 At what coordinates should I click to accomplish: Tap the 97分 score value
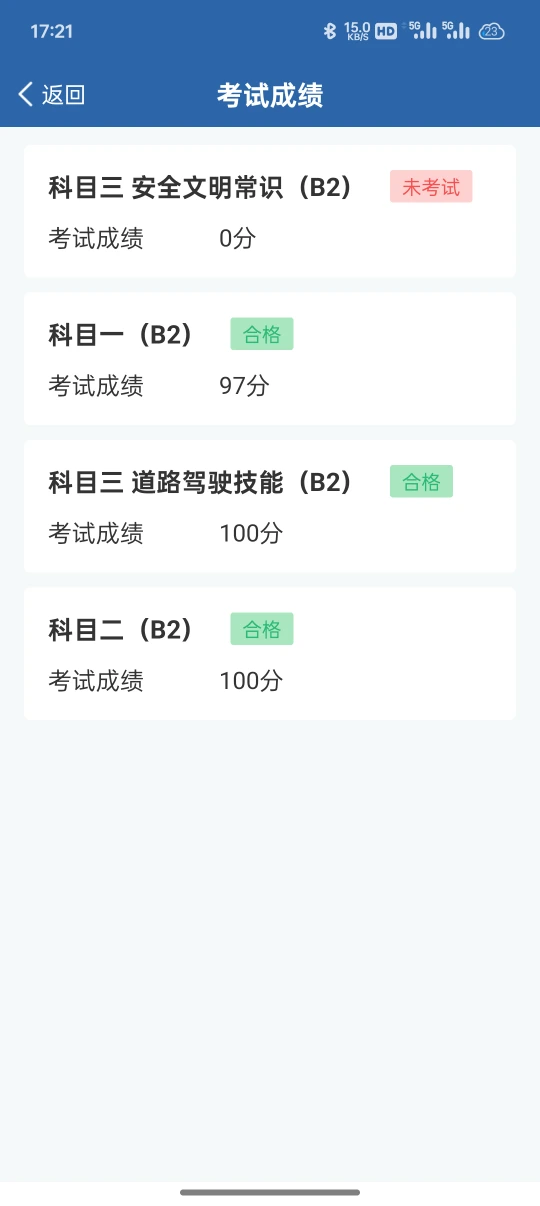click(245, 386)
